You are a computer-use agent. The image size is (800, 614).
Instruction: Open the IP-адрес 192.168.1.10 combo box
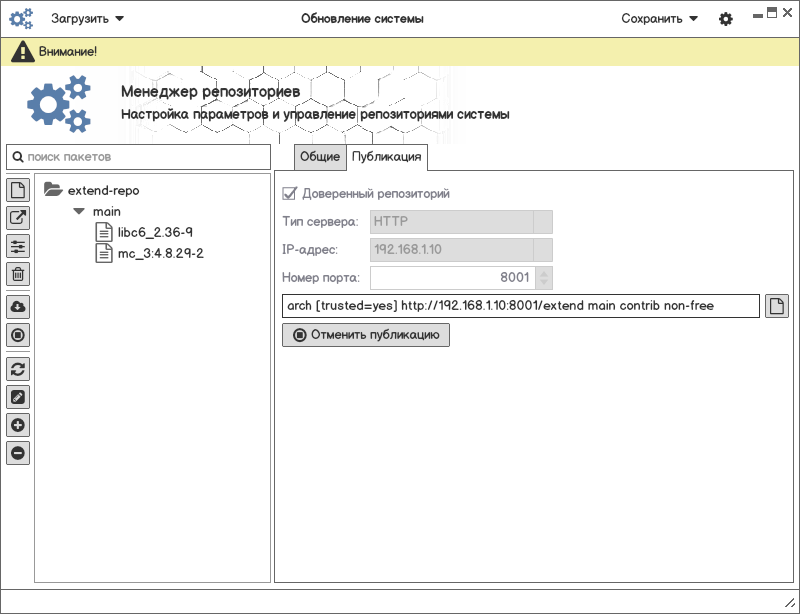[x=461, y=250]
